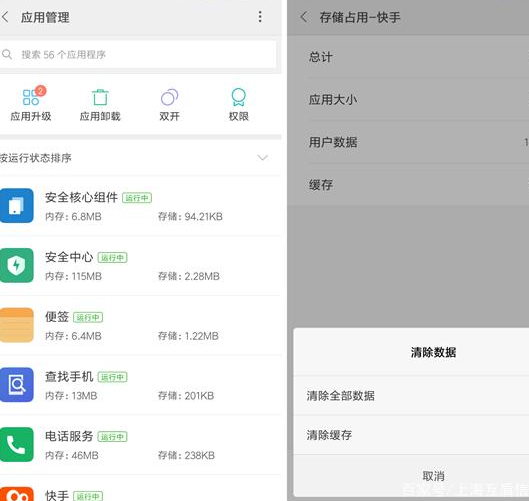The height and width of the screenshot is (501, 529).
Task: Tap the 应用大小 row
Action: [408, 100]
